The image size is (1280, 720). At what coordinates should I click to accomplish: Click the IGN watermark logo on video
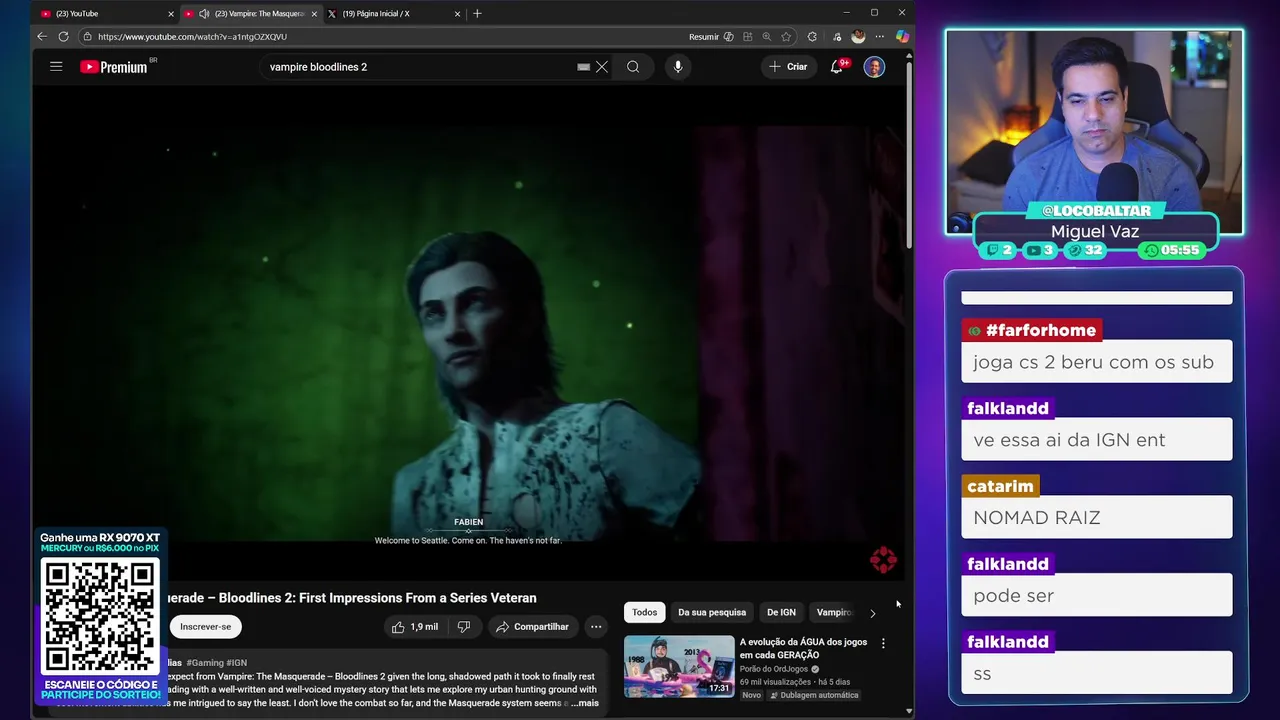883,560
